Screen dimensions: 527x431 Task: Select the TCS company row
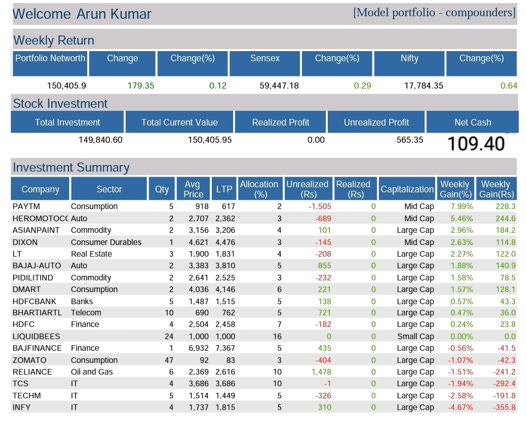click(264, 384)
